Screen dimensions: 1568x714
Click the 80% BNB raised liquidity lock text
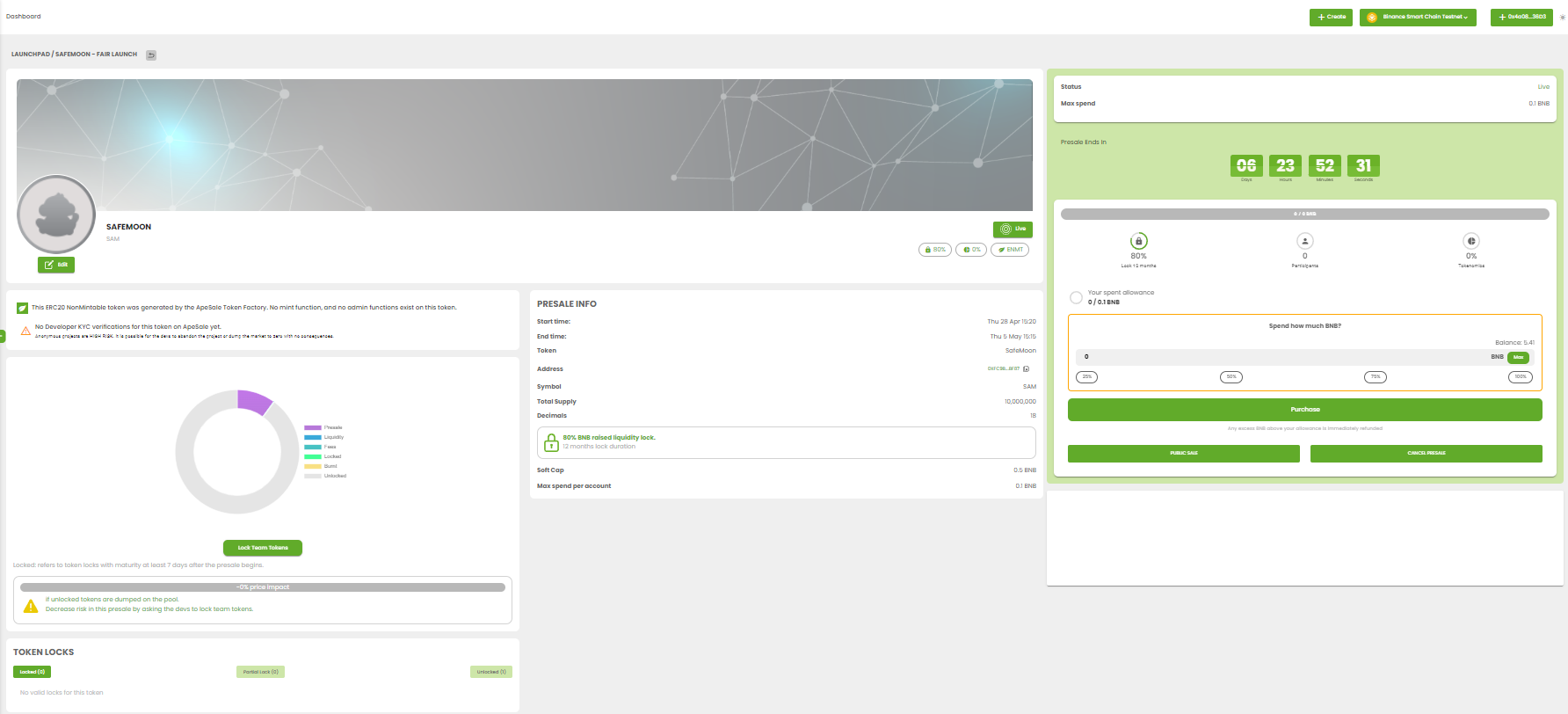pyautogui.click(x=609, y=438)
